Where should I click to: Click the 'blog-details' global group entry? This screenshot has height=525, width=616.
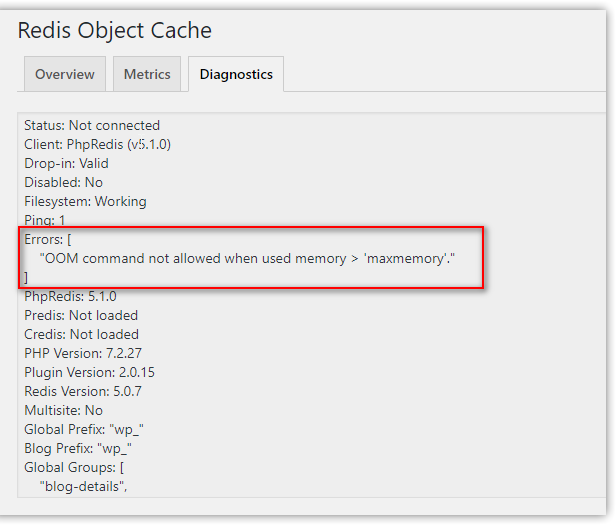[84, 486]
